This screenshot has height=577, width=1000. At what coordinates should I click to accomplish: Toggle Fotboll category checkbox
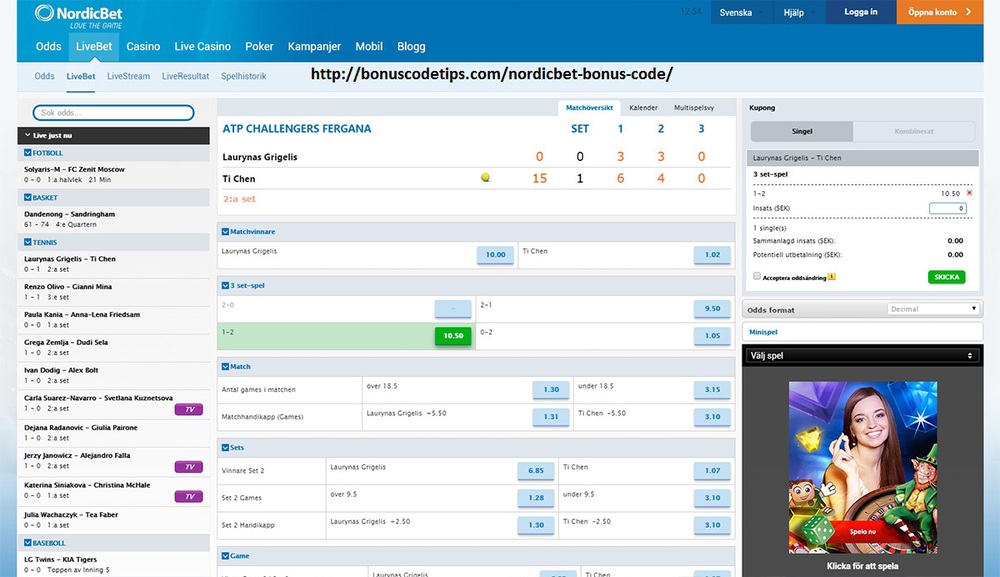27,153
